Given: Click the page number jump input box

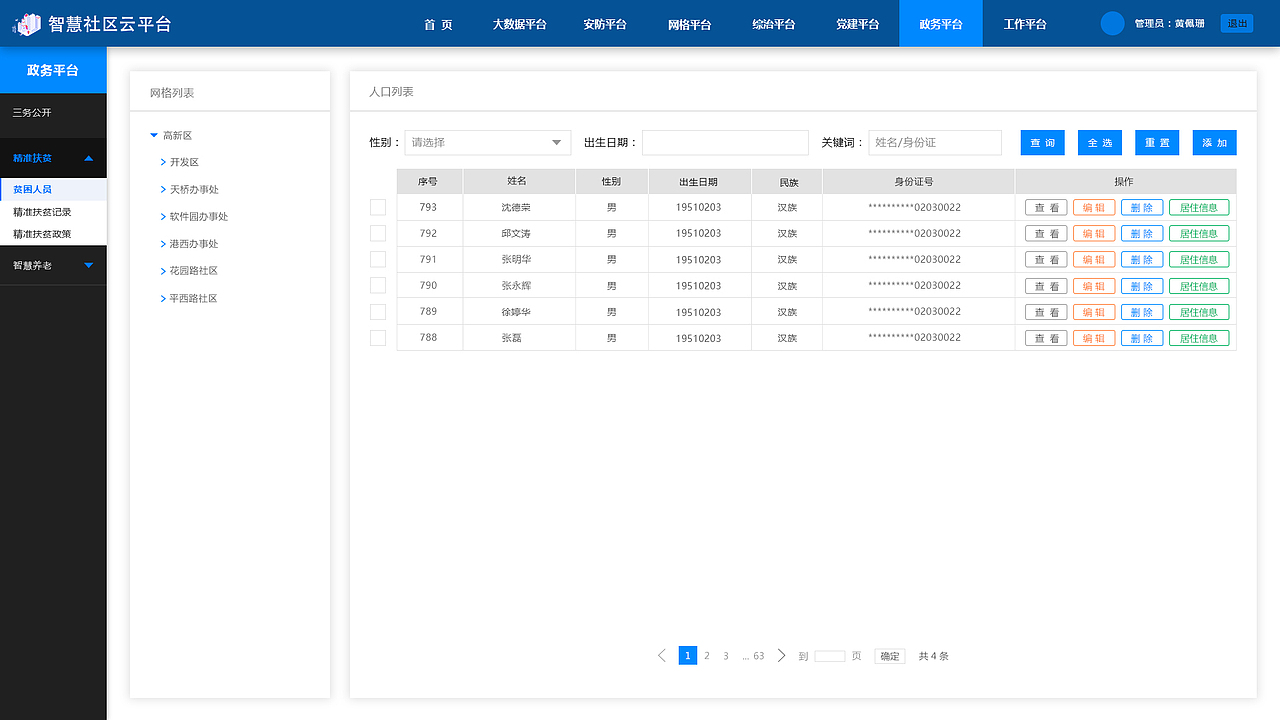Looking at the screenshot, I should [830, 655].
